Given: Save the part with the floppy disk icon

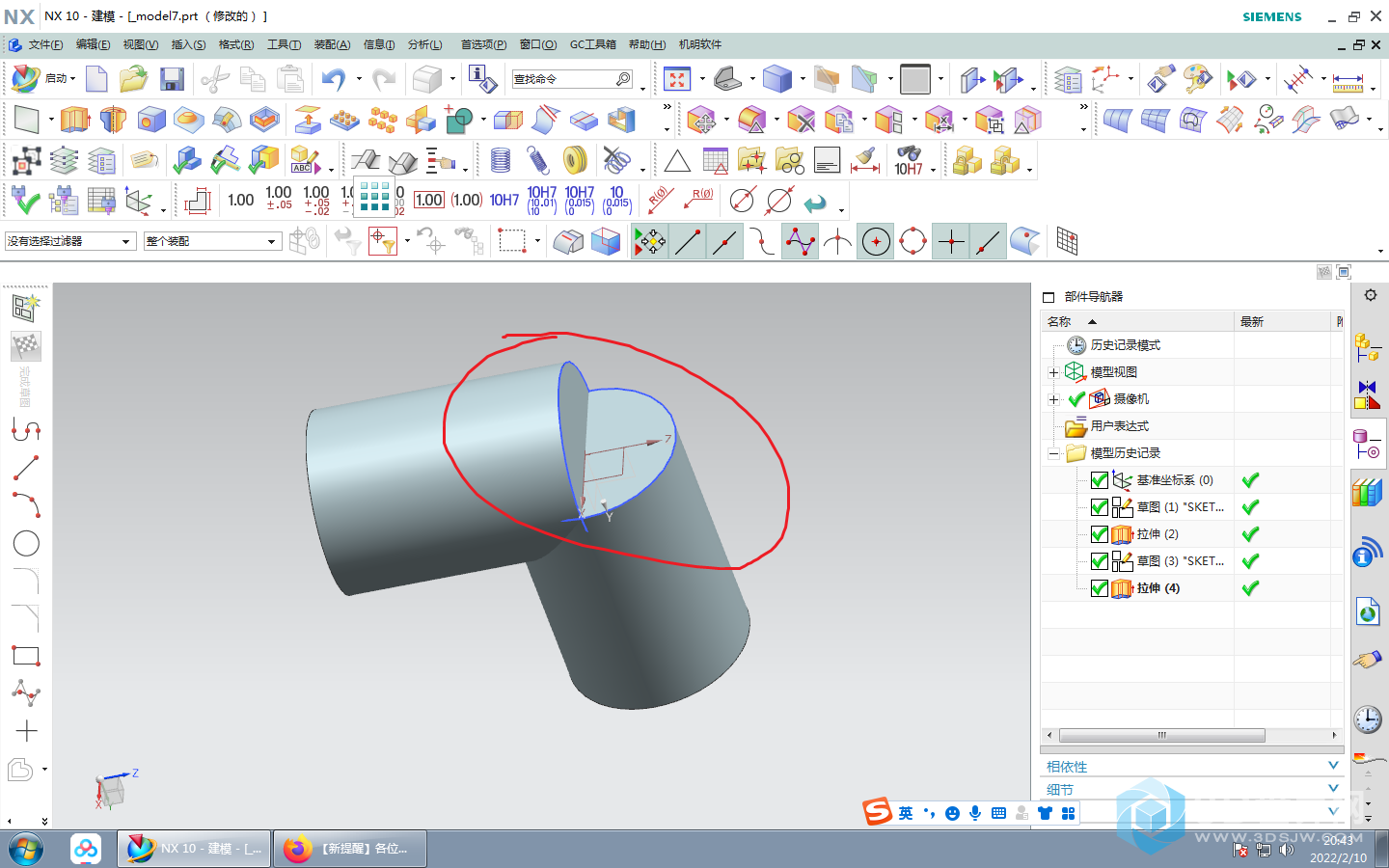Looking at the screenshot, I should pos(172,79).
